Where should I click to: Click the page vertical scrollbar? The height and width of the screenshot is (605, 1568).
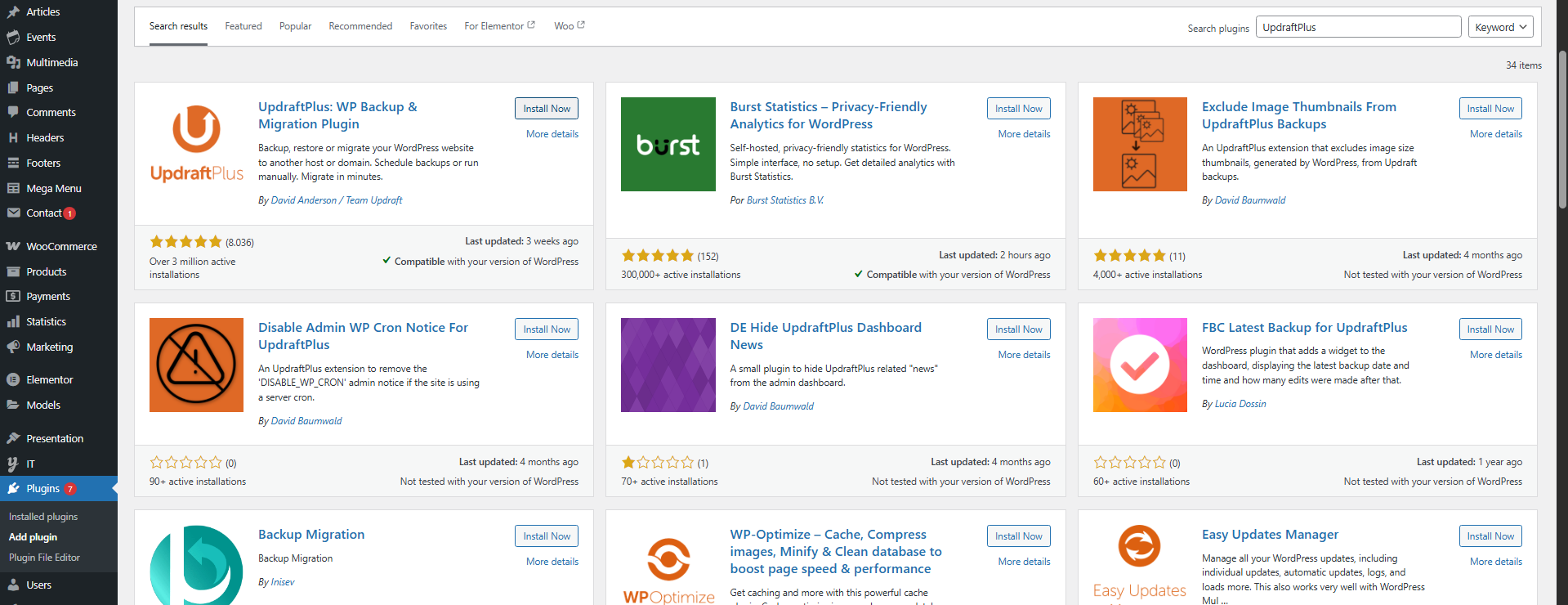[x=1562, y=131]
